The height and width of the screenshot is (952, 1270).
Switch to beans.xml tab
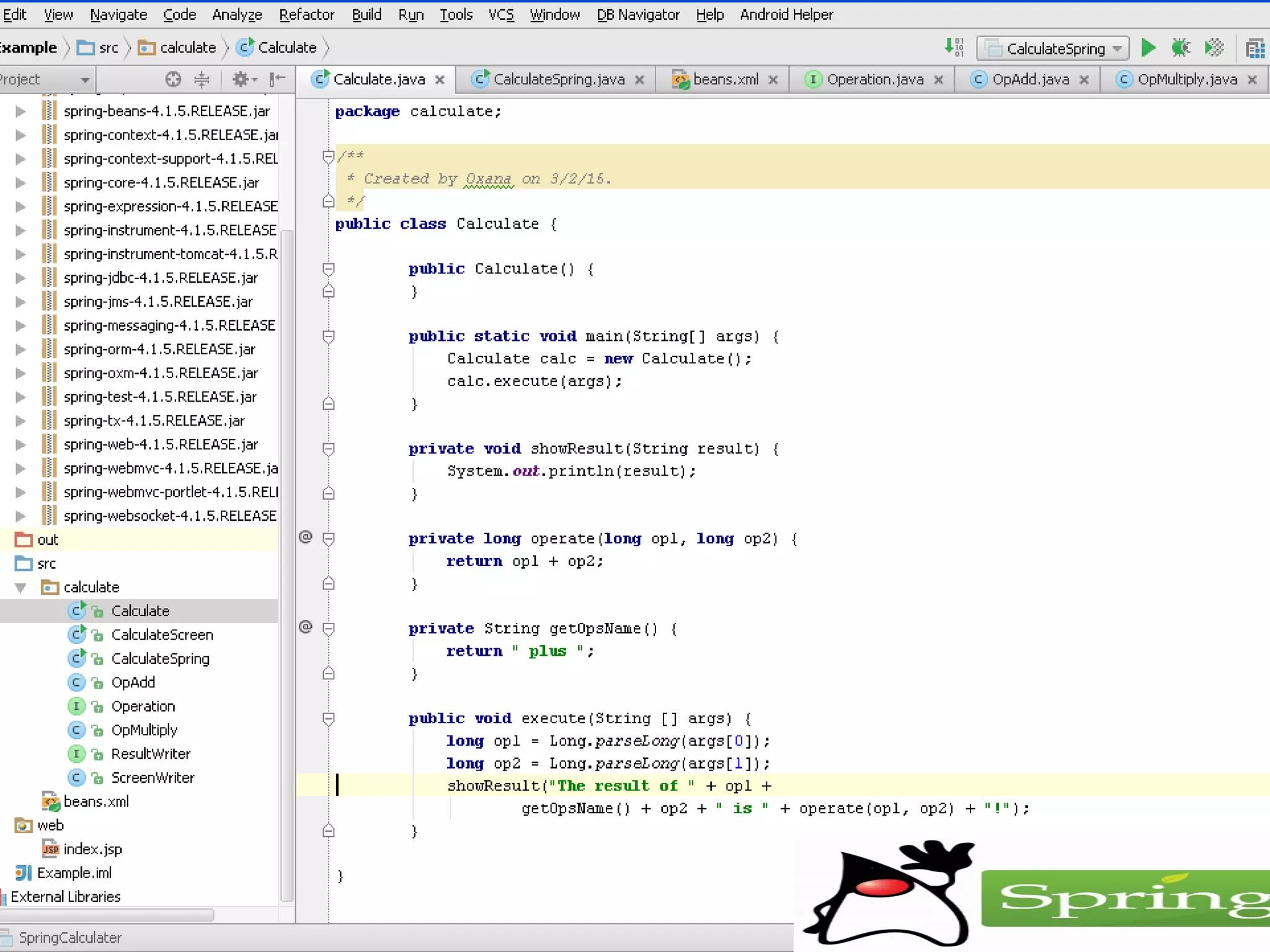pos(724,79)
